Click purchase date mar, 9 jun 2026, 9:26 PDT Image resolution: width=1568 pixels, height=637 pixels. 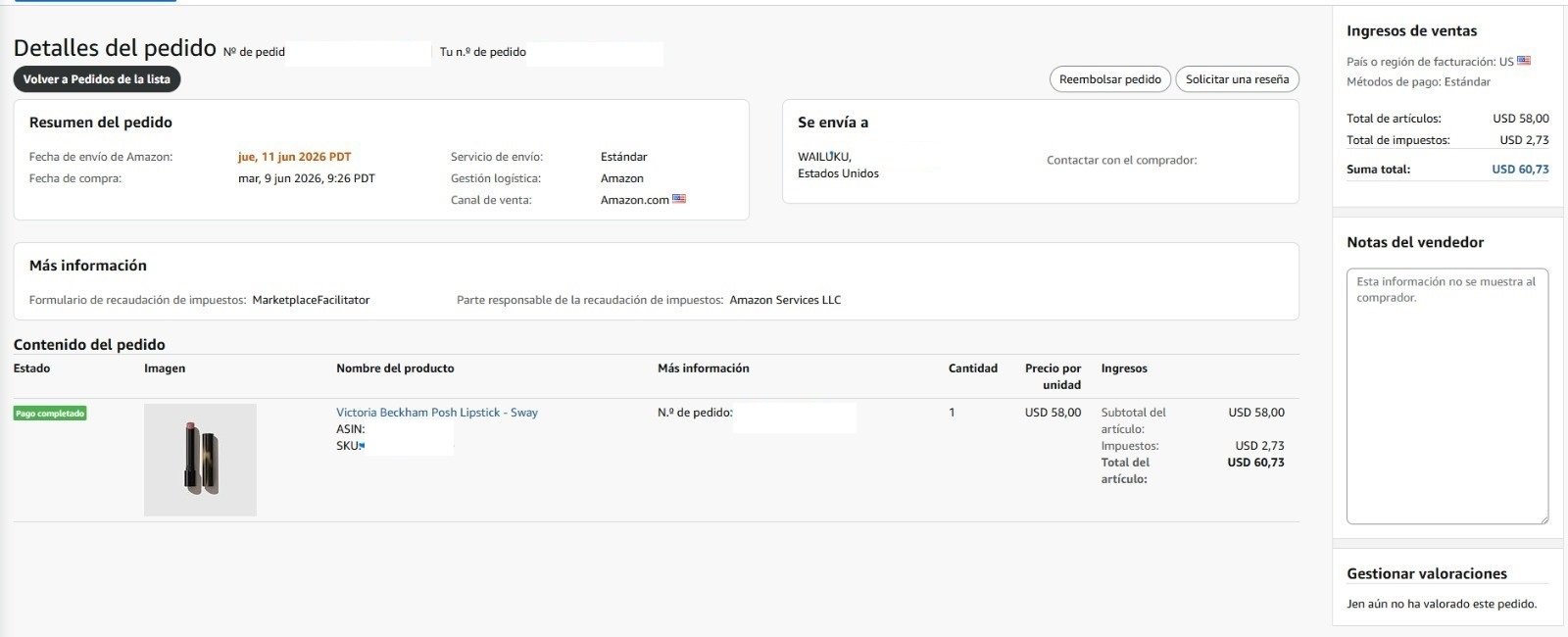(x=307, y=178)
